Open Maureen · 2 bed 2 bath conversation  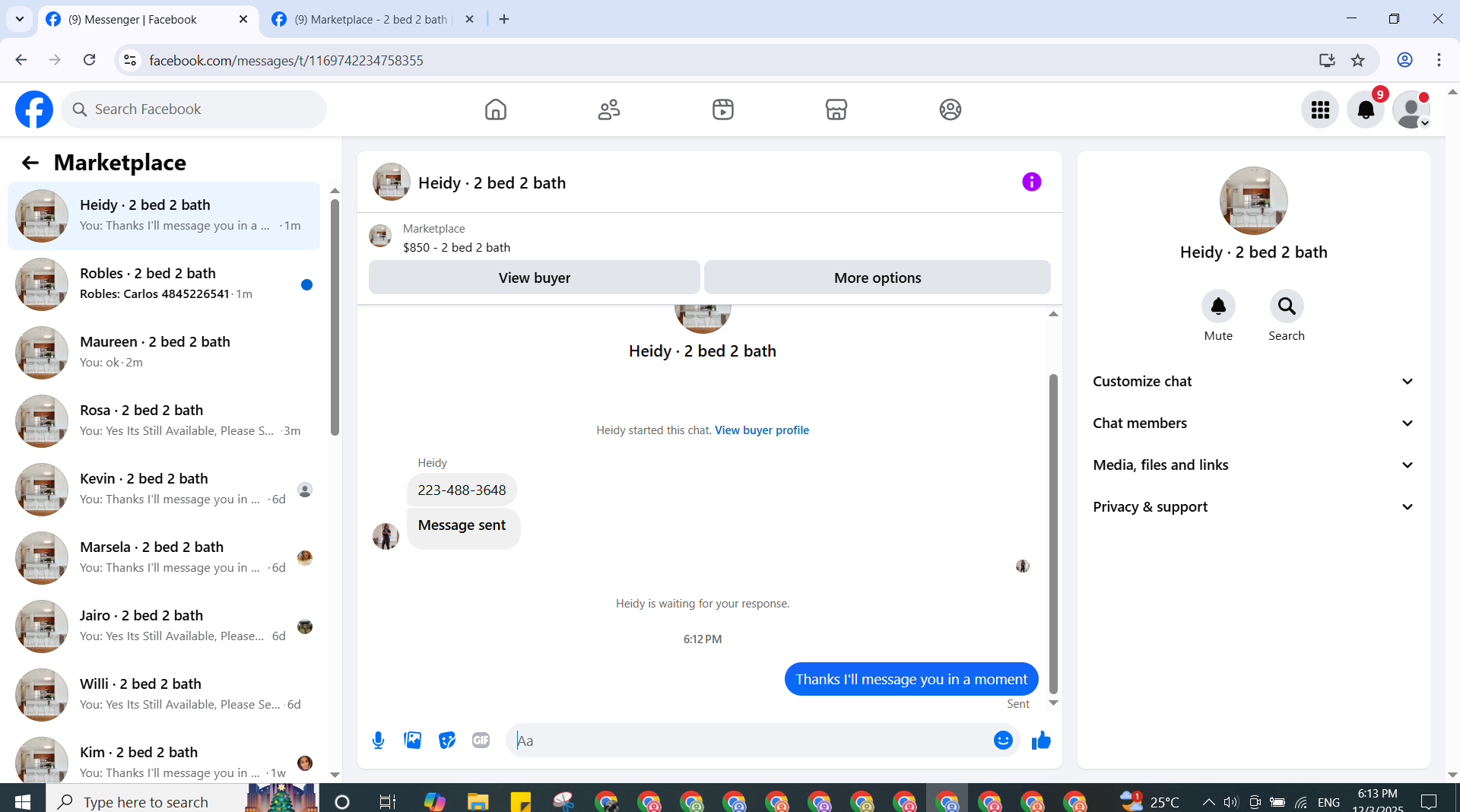(163, 352)
